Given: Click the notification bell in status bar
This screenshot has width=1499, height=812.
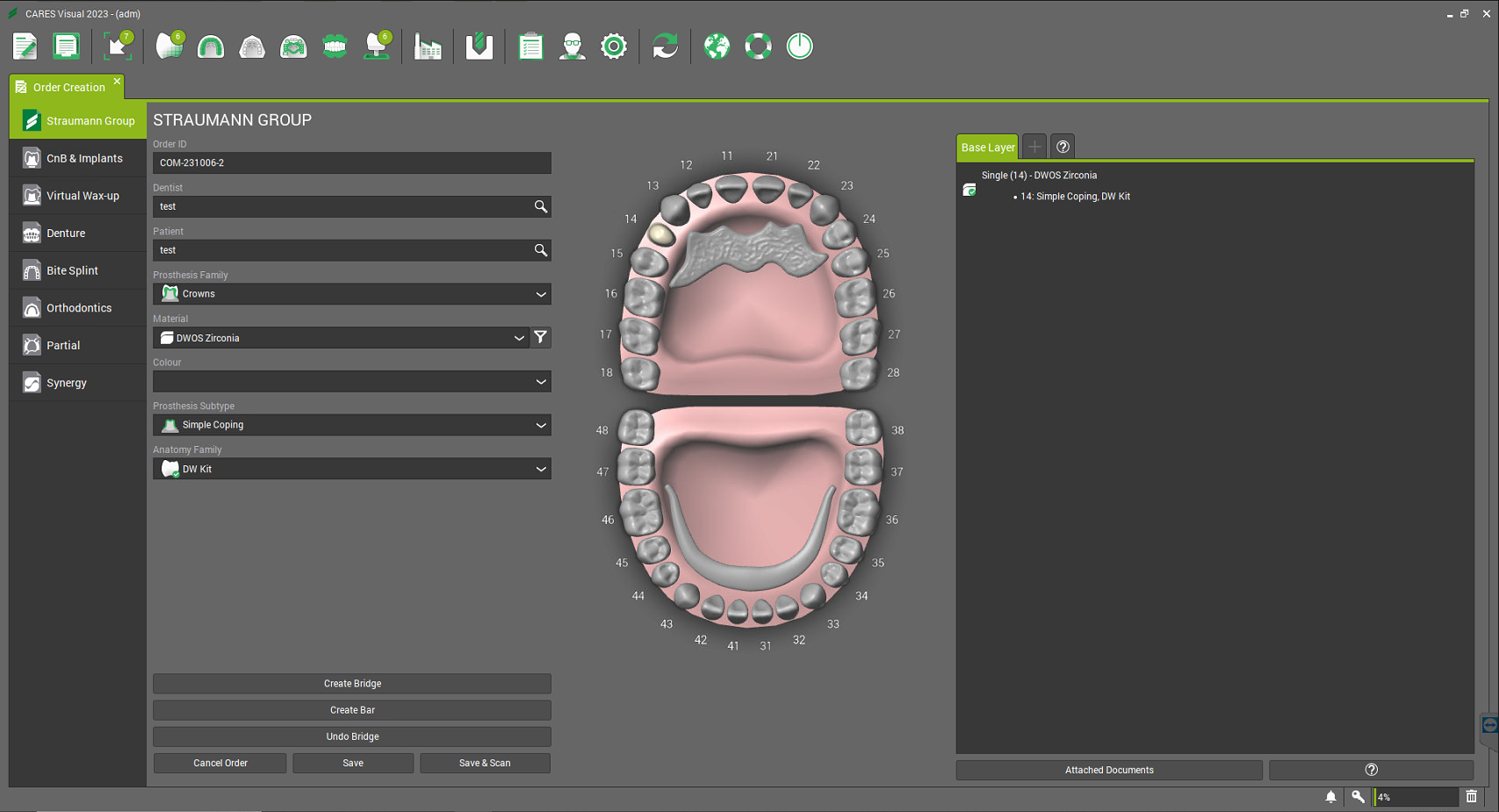Looking at the screenshot, I should (x=1330, y=796).
